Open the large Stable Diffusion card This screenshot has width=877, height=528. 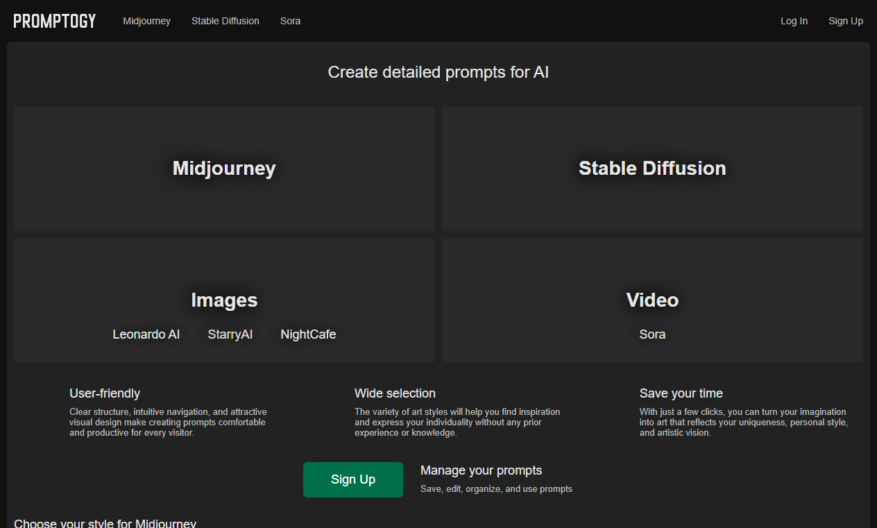[x=652, y=168]
